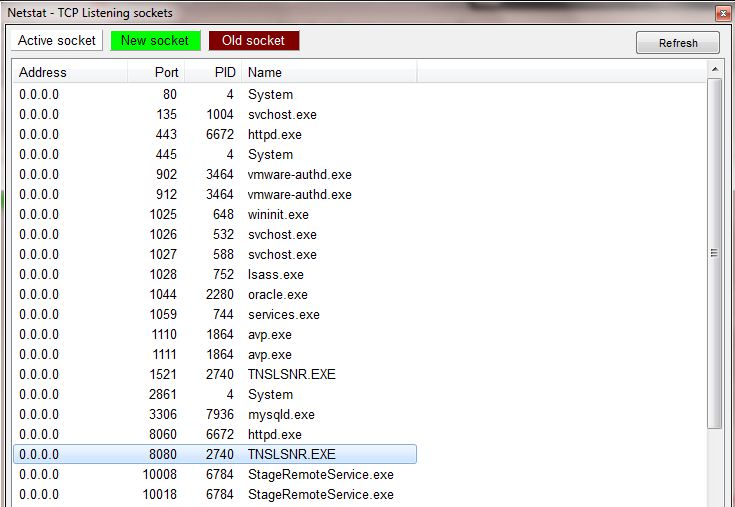Select the StageRemoteService.exe row on port 10008
Screen dimensions: 735x507
(x=320, y=474)
